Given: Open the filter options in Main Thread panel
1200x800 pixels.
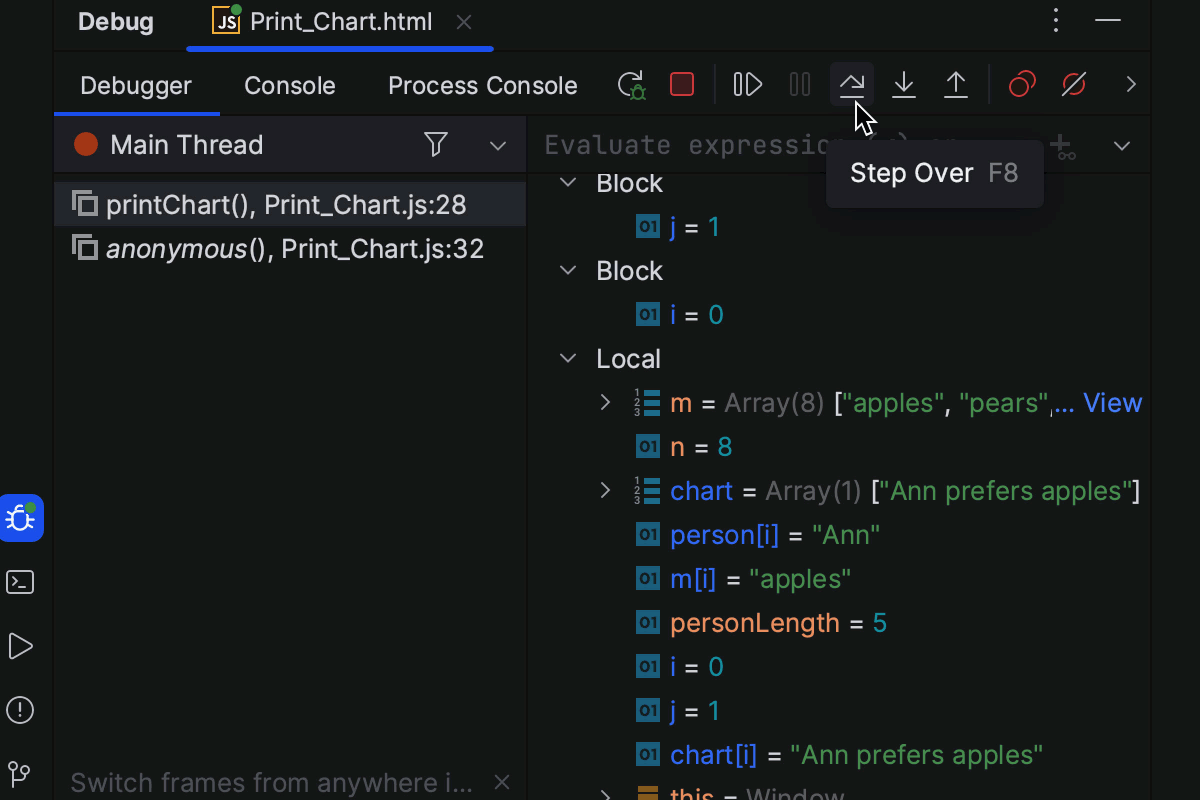Looking at the screenshot, I should (436, 144).
